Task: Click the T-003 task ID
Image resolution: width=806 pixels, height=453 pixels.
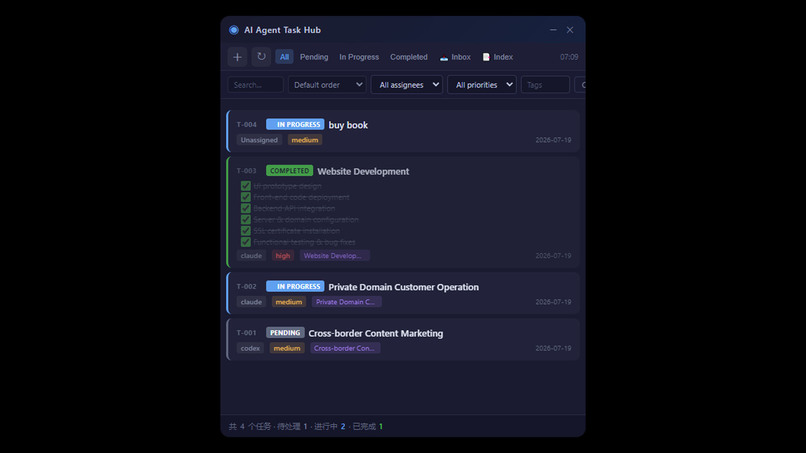Action: tap(246, 171)
